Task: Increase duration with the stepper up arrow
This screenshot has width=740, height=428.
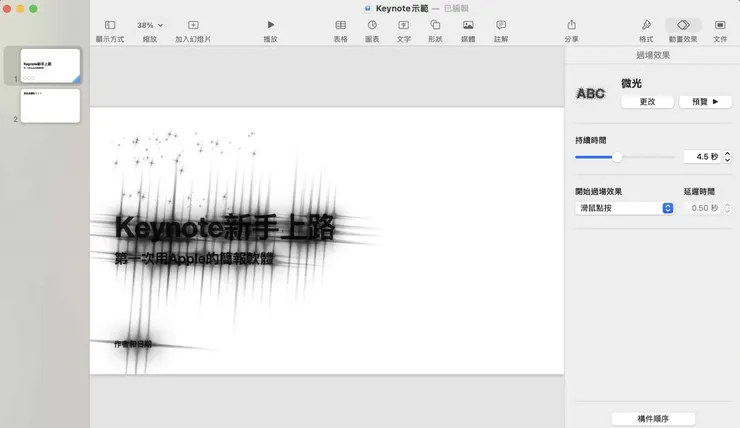Action: 727,153
